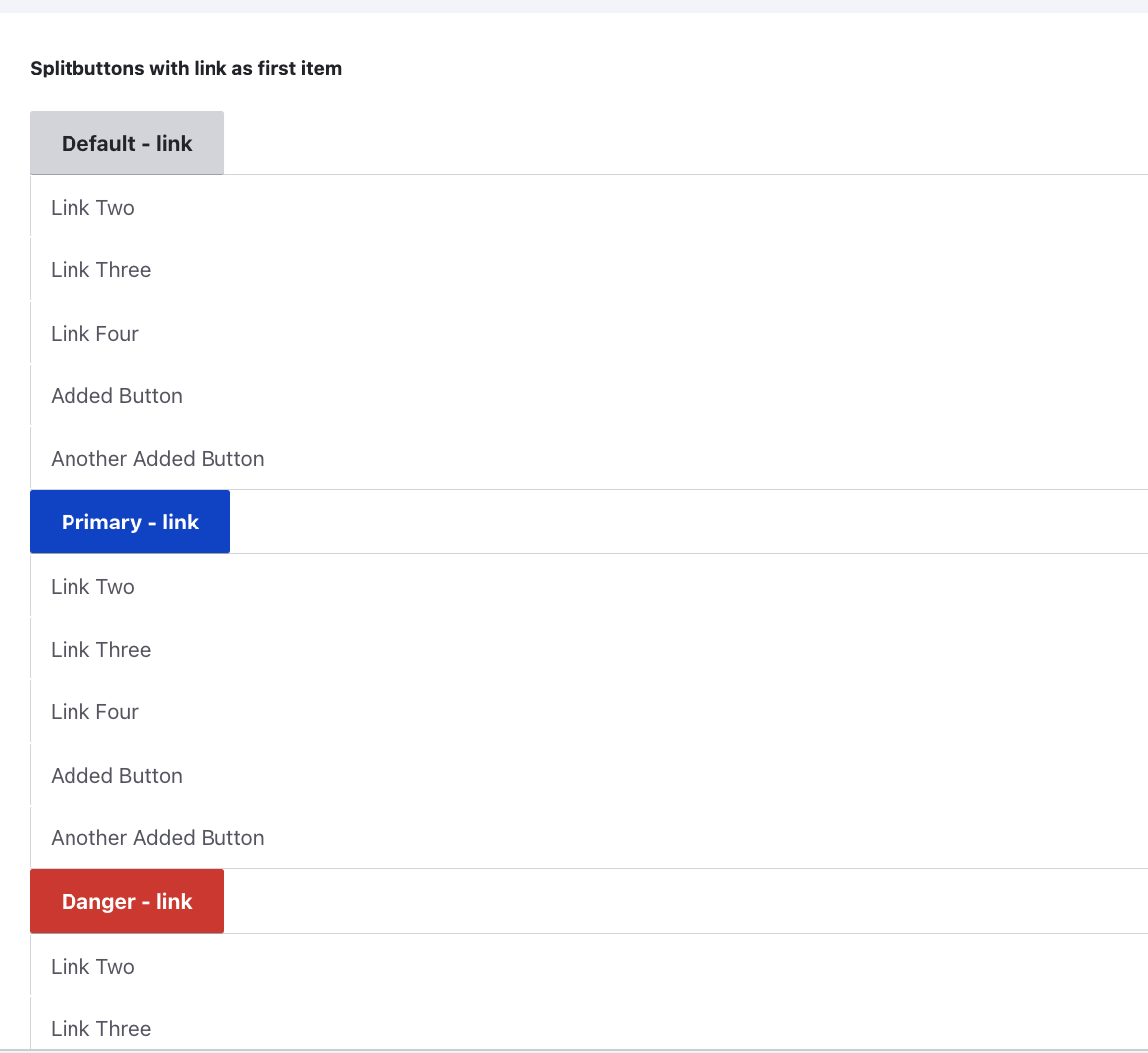Select the first "Link Four" entry shown
Screen dimensions: 1148x1053
tap(94, 333)
